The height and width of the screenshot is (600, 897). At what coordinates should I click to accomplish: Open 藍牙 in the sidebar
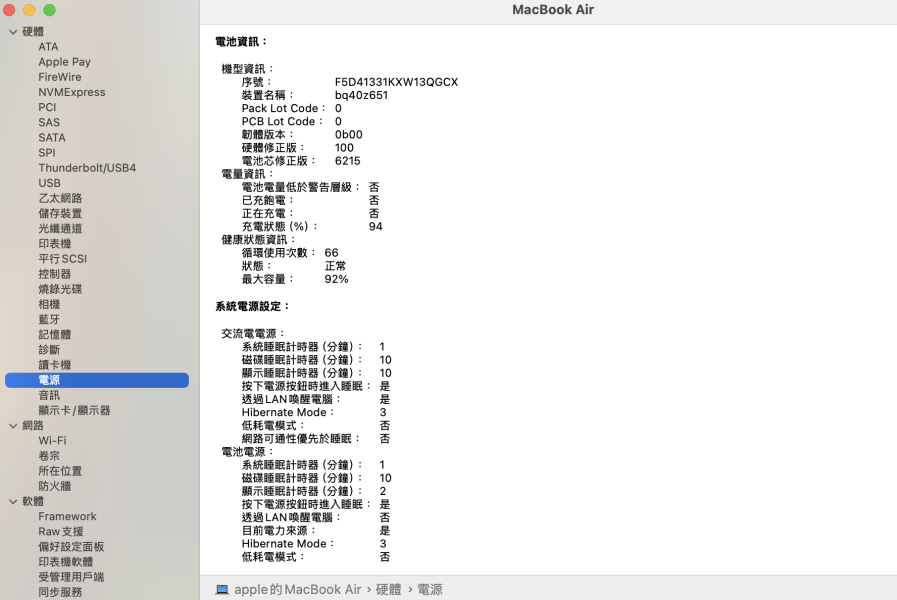(x=49, y=320)
